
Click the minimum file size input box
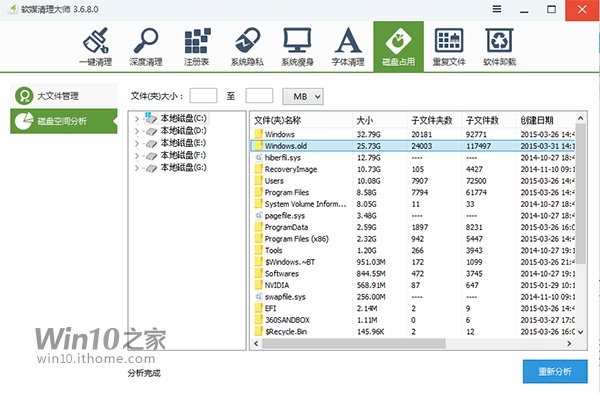(x=203, y=96)
